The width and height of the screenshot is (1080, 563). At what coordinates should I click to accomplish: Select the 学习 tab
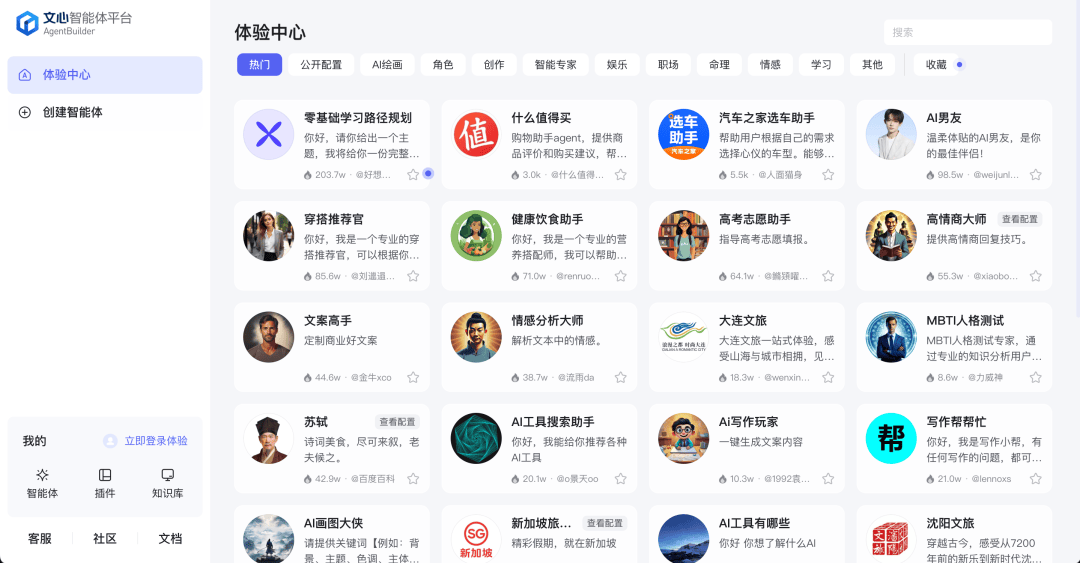tap(821, 64)
